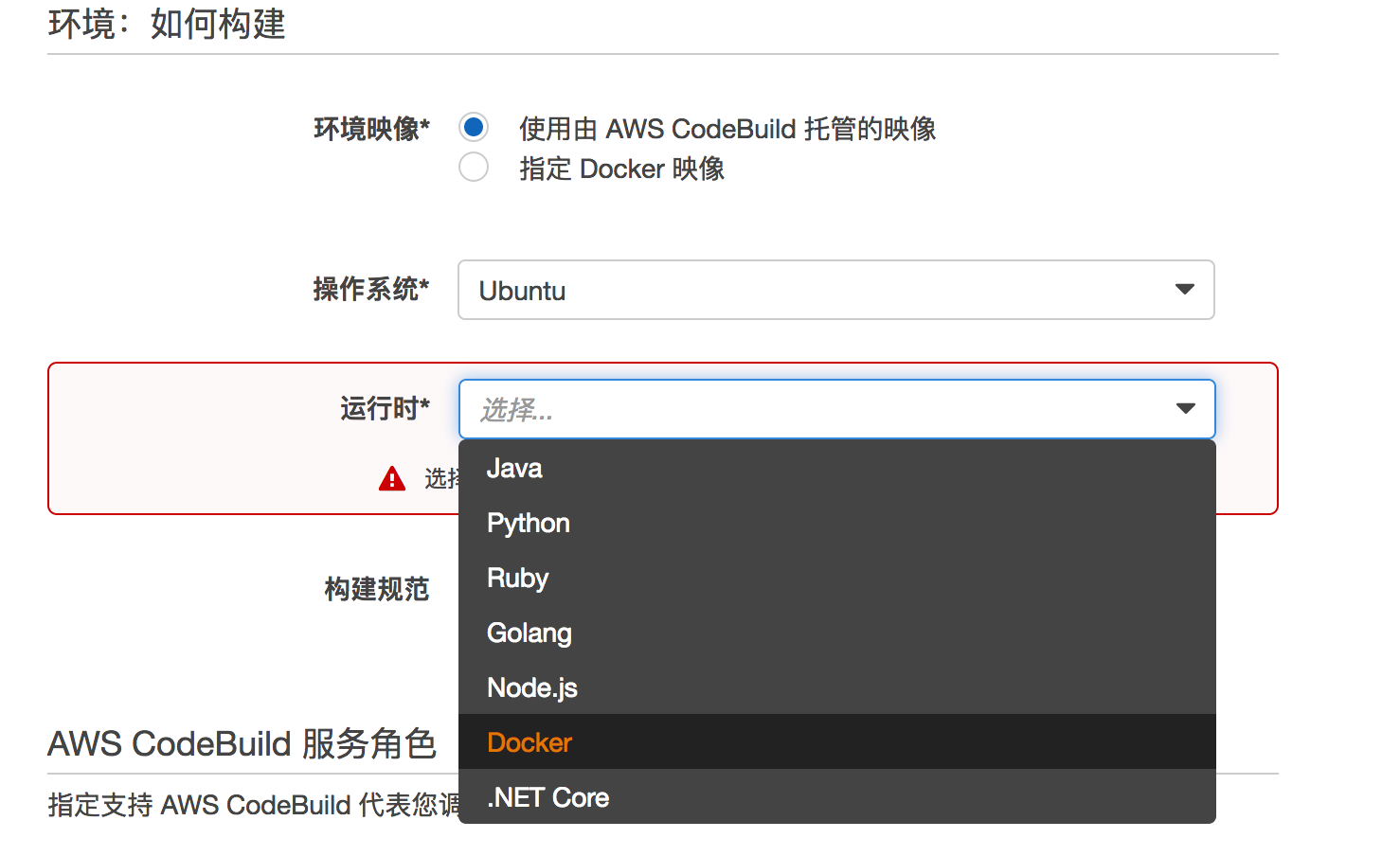The width and height of the screenshot is (1400, 856).
Task: Click the 使用由 AWS CodeBuild 托管的映像 label text
Action: [727, 129]
